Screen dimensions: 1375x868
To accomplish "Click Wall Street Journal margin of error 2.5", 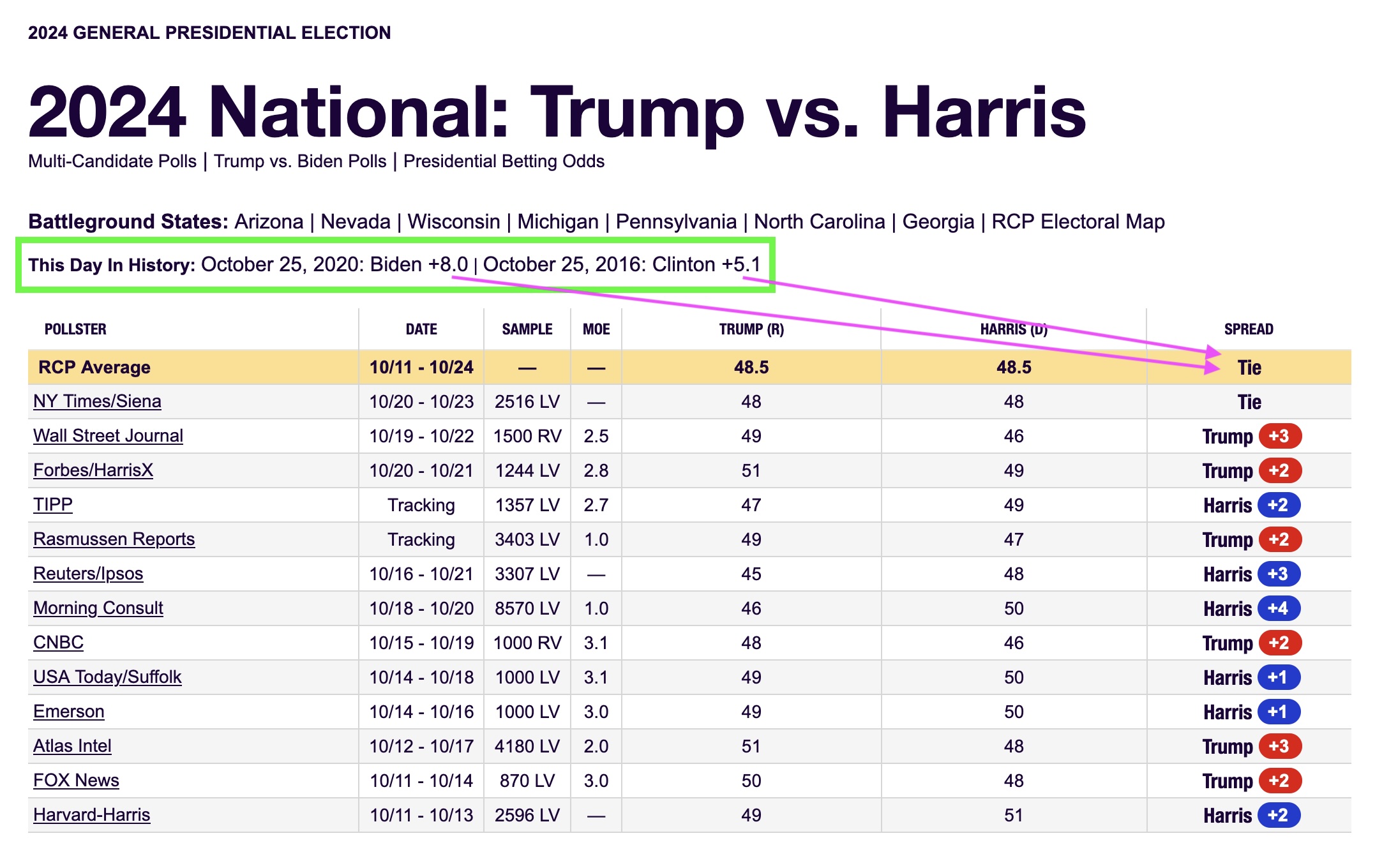I will 596,436.
